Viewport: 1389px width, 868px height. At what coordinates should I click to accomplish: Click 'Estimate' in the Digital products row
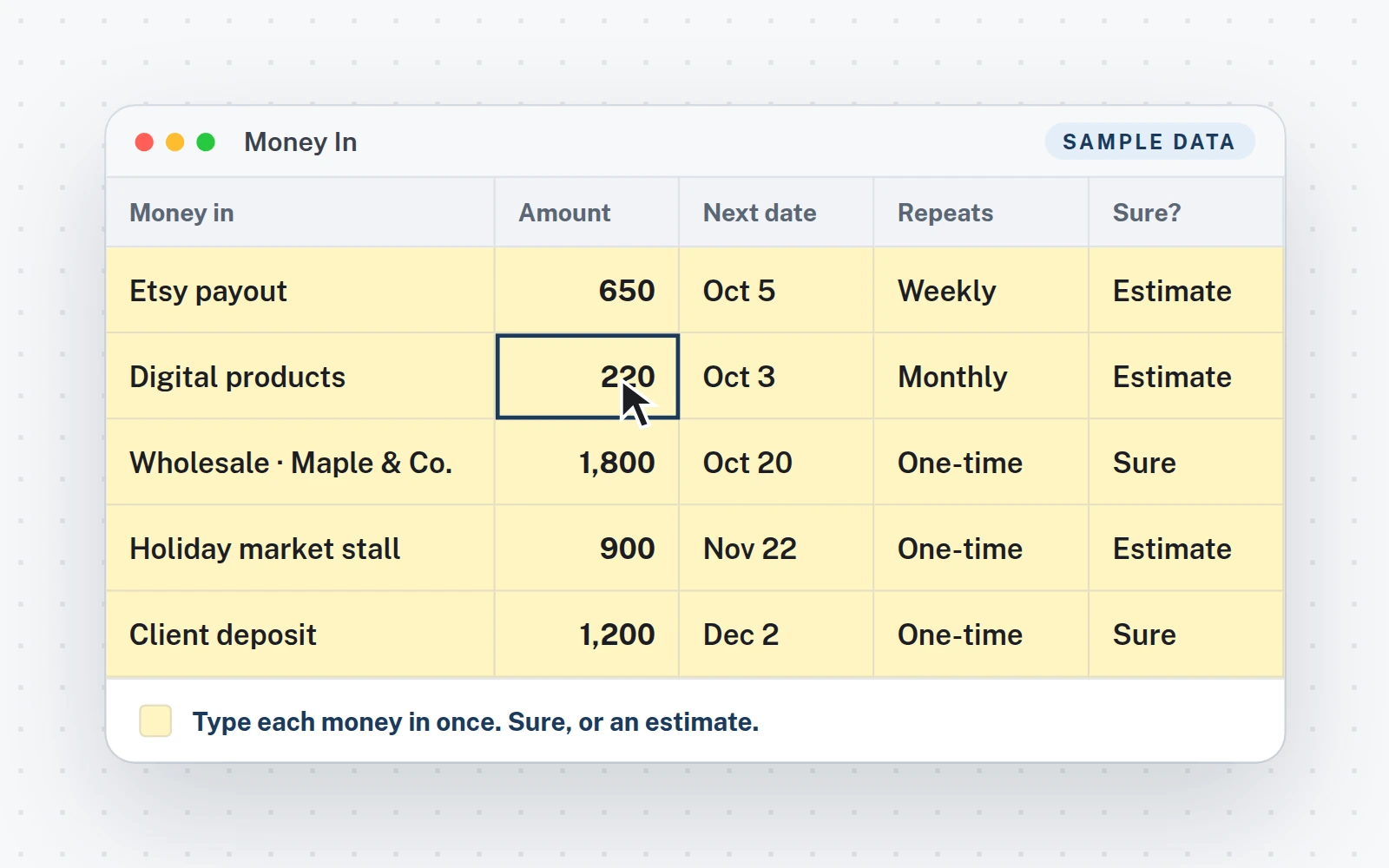(x=1186, y=377)
